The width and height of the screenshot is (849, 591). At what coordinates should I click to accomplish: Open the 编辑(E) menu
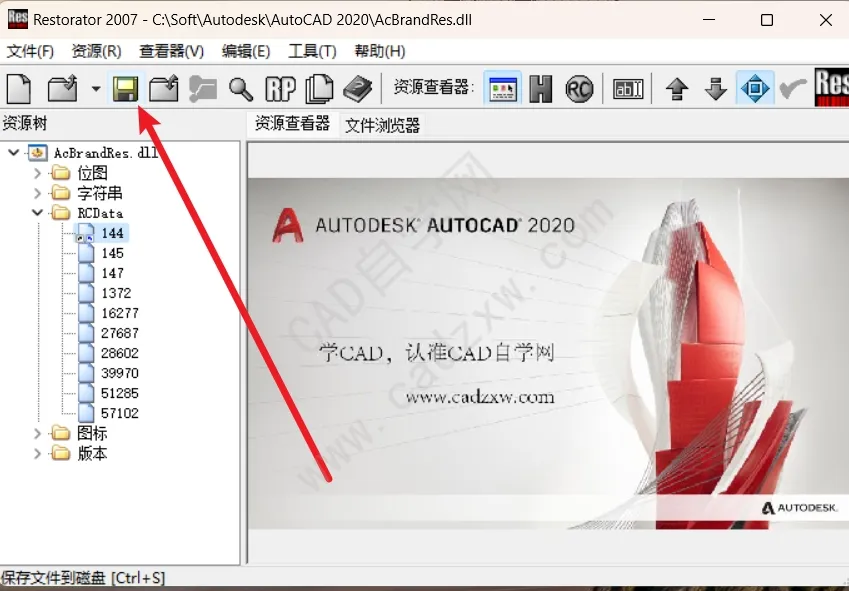246,51
